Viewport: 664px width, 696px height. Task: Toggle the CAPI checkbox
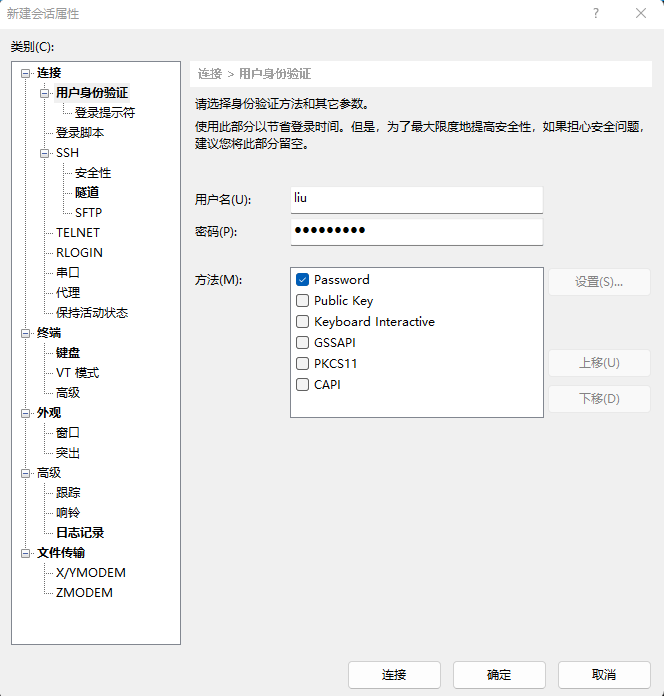click(302, 384)
